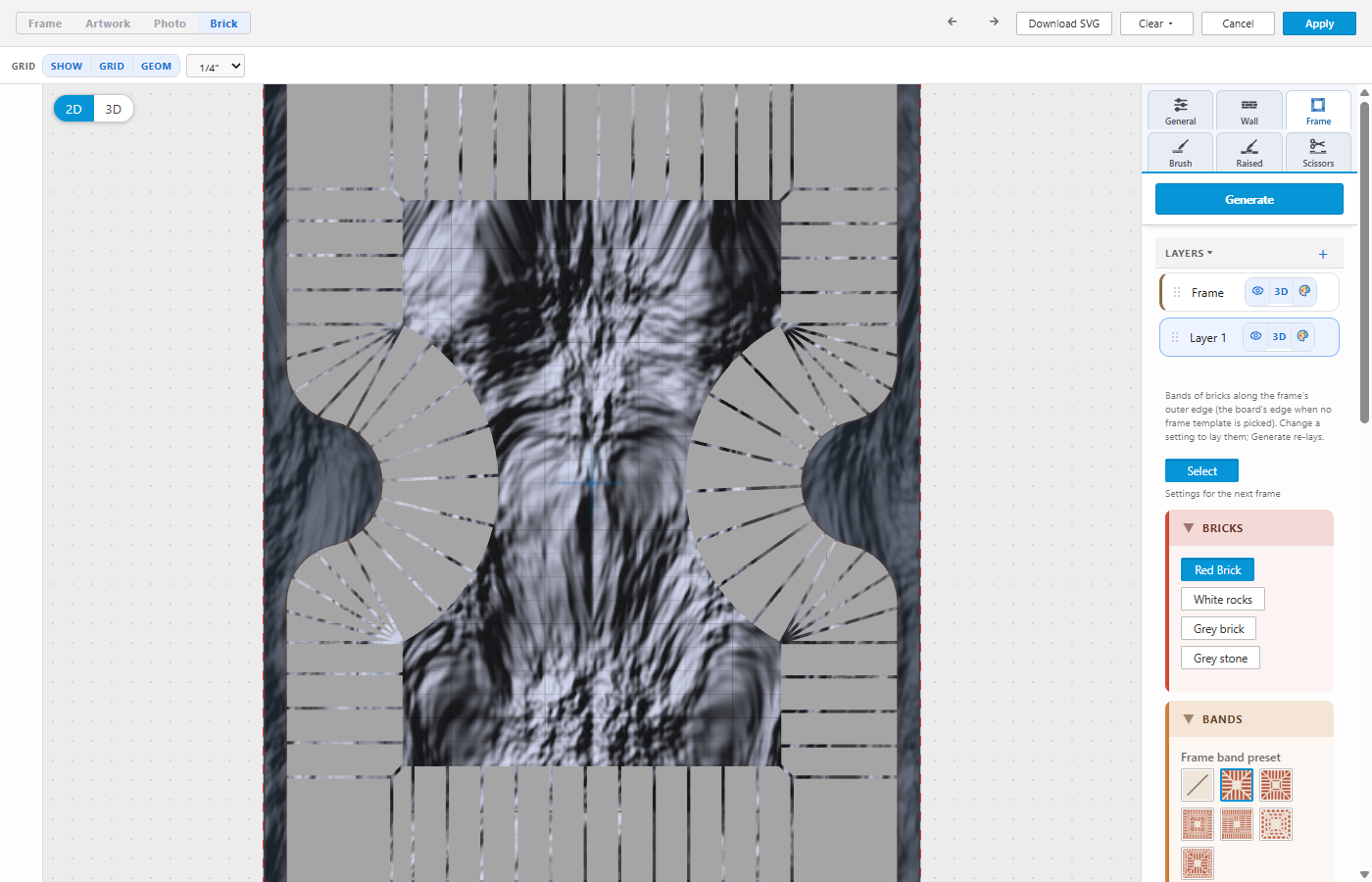Pick the no-band diagonal slash preset
The width and height of the screenshot is (1372, 882).
(1198, 785)
